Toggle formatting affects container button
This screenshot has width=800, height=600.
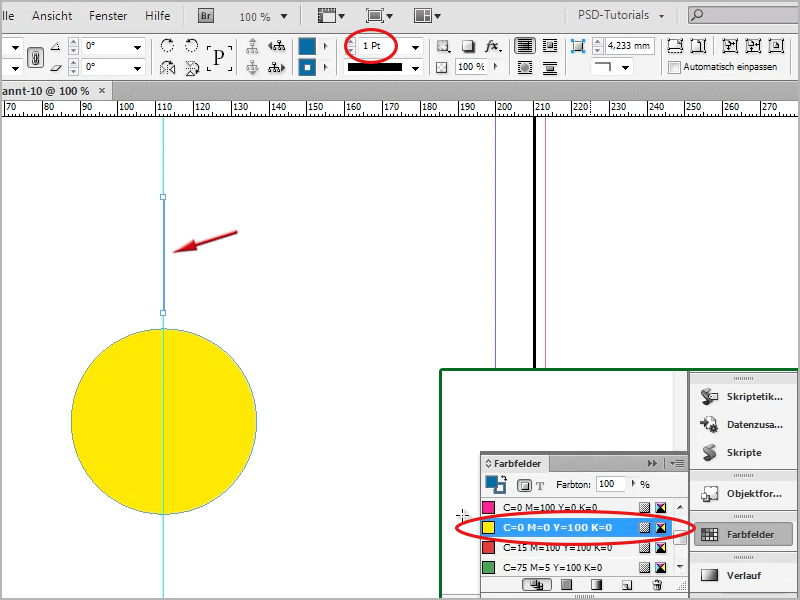pyautogui.click(x=524, y=485)
